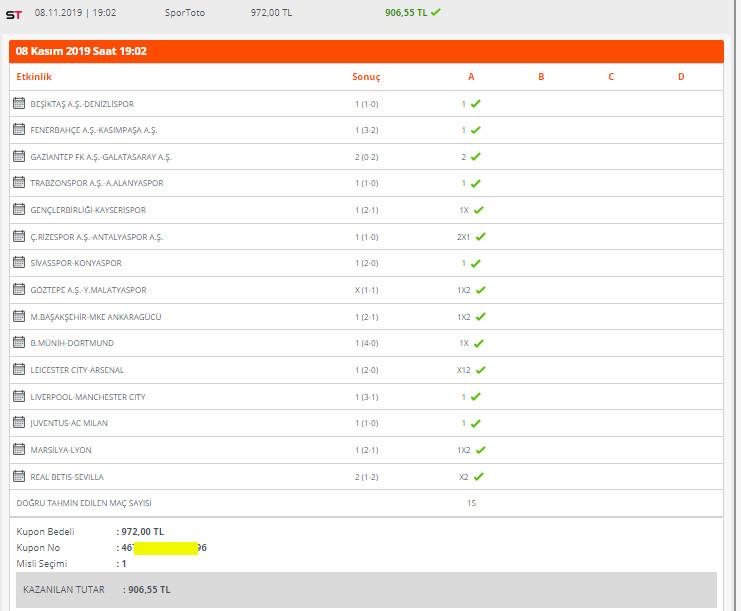The width and height of the screenshot is (741, 611).
Task: Click the Kupon Bedeli value 972,00 TL
Action: point(143,532)
